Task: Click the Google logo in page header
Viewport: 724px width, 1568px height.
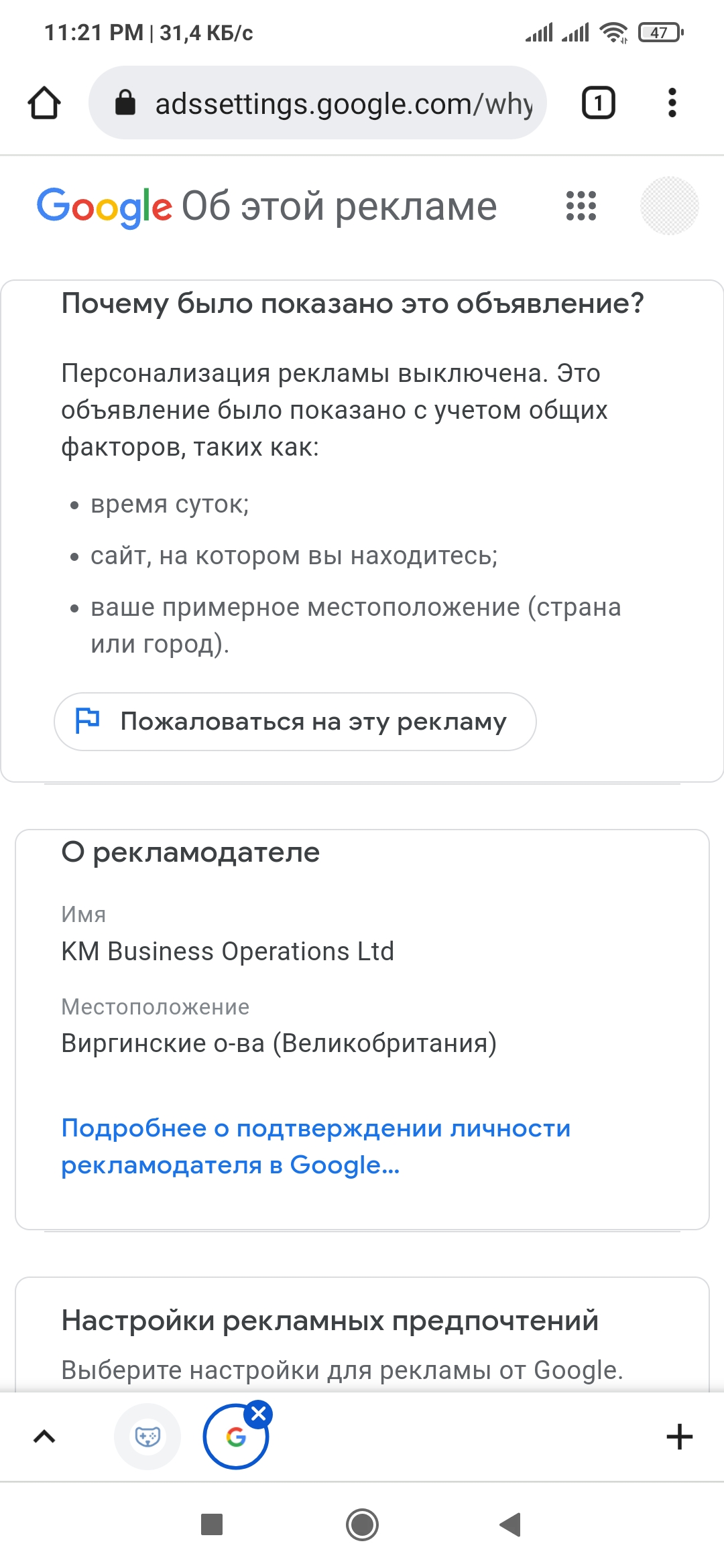Action: (x=105, y=207)
